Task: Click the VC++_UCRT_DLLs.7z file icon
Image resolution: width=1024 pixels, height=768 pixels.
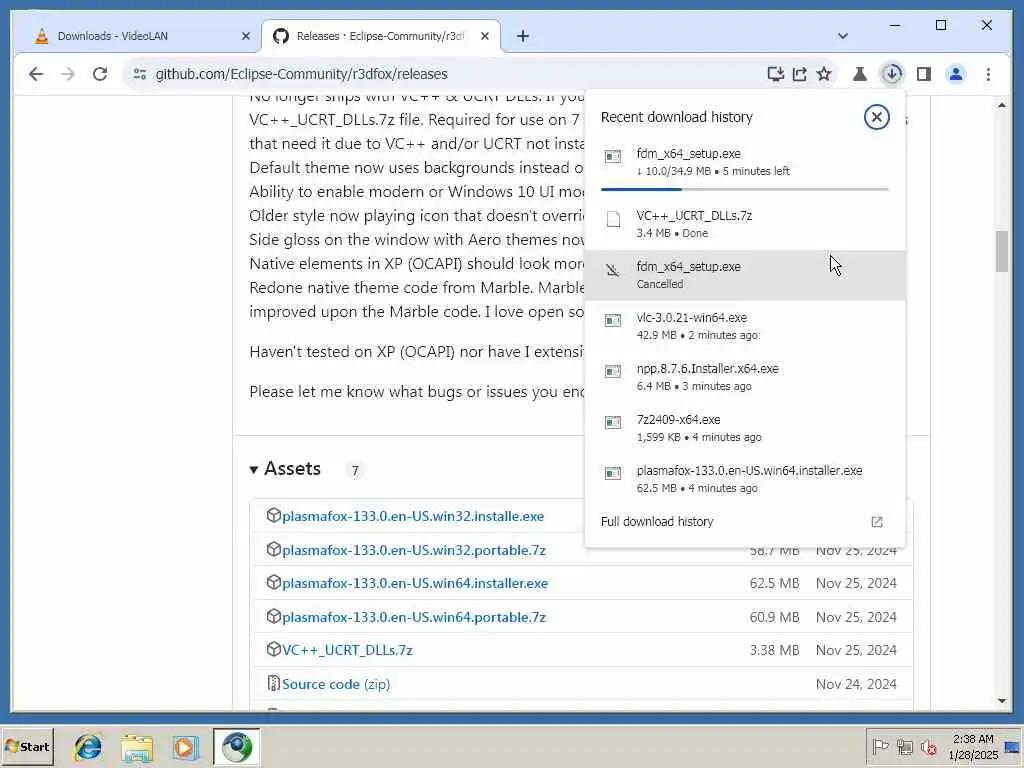Action: (613, 219)
